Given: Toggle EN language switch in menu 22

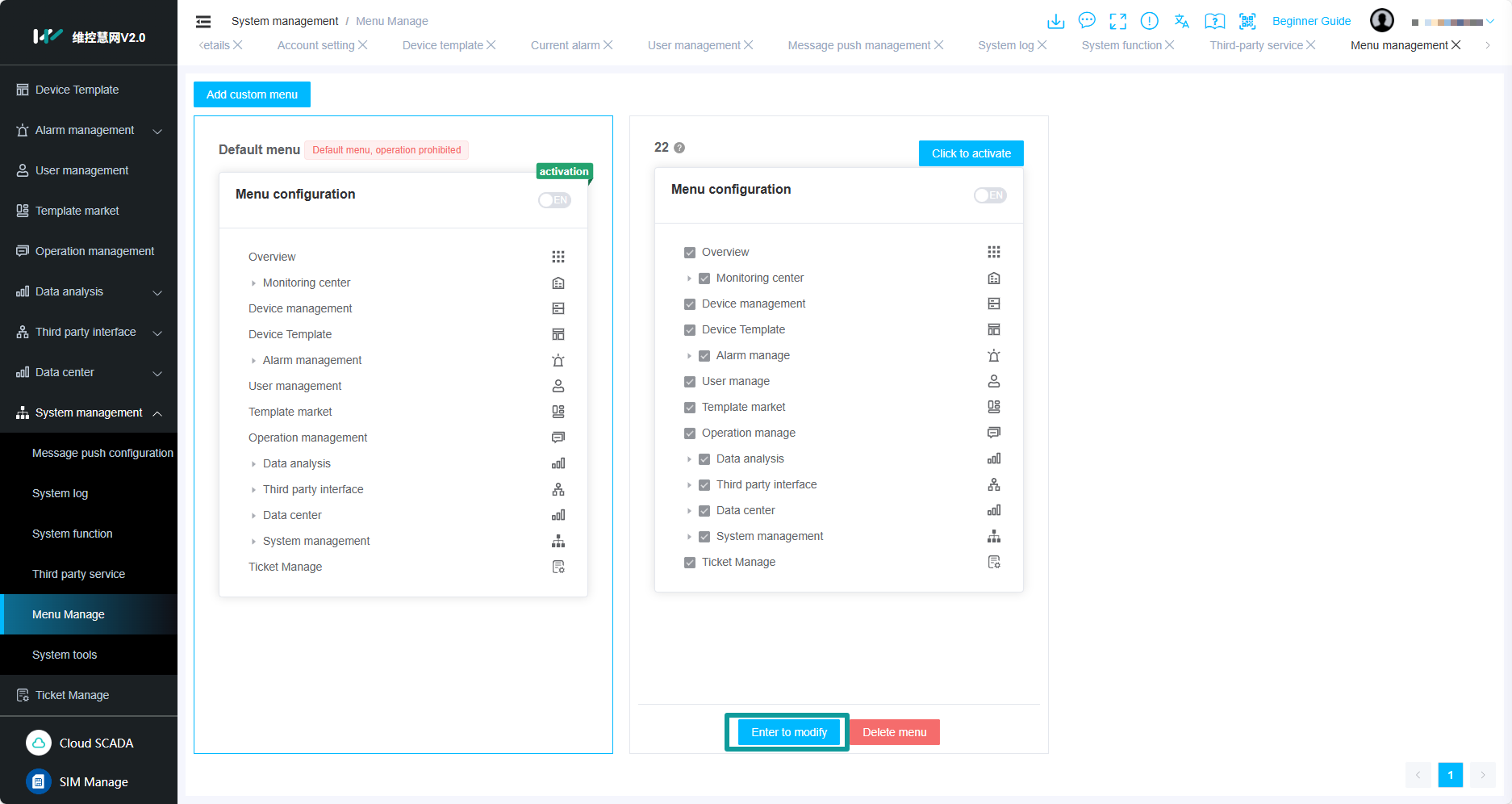Looking at the screenshot, I should coord(990,195).
